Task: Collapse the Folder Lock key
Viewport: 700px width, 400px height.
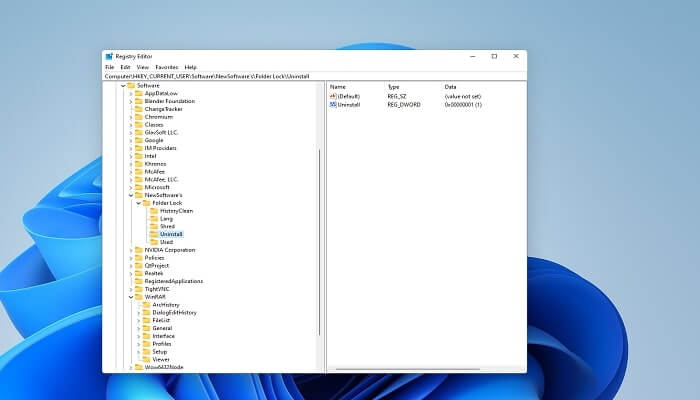Action: click(x=139, y=203)
